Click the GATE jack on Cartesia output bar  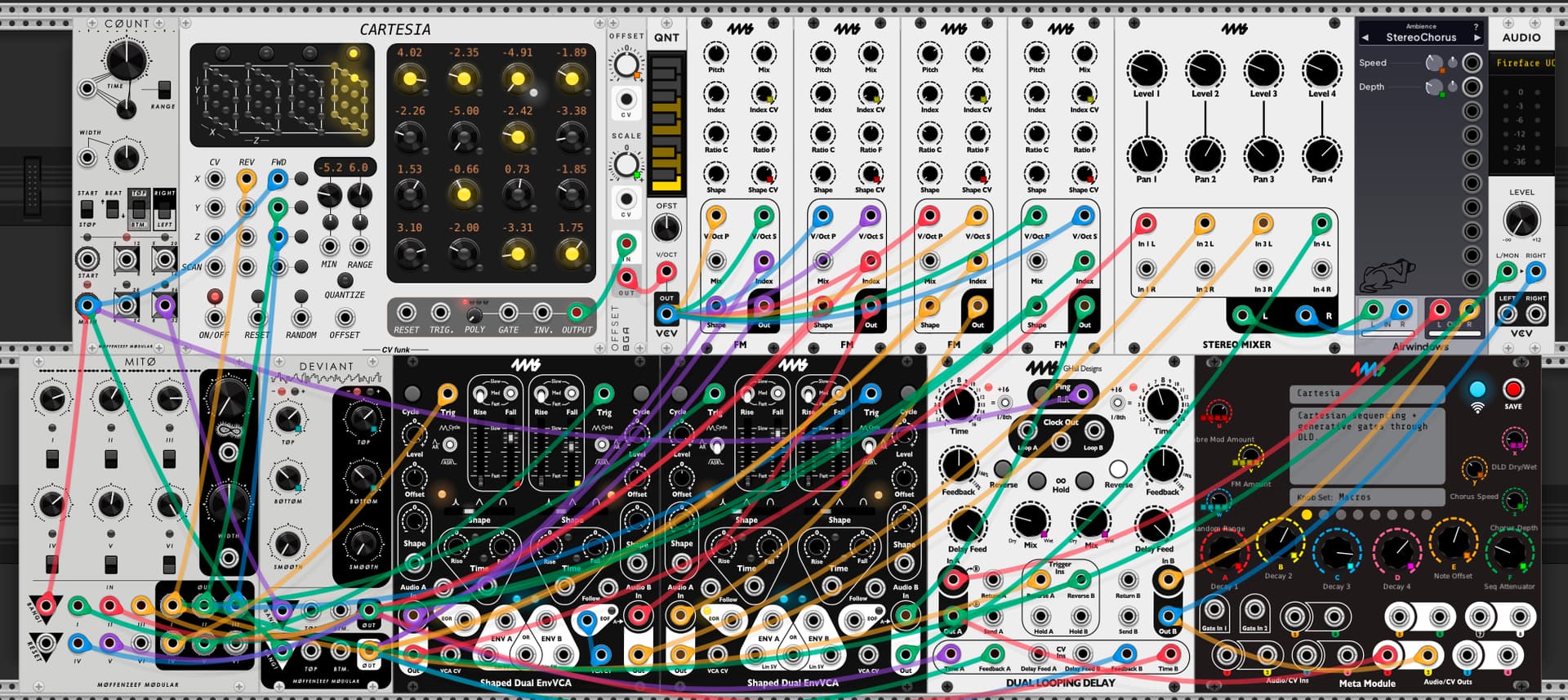click(x=508, y=312)
